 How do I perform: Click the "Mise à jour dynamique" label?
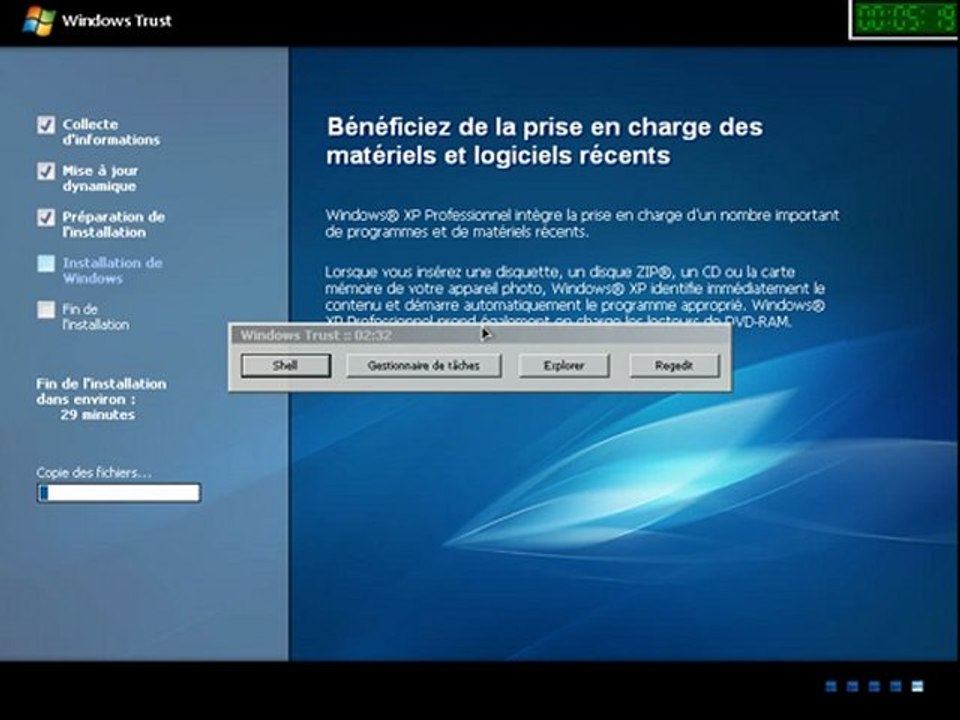100,178
